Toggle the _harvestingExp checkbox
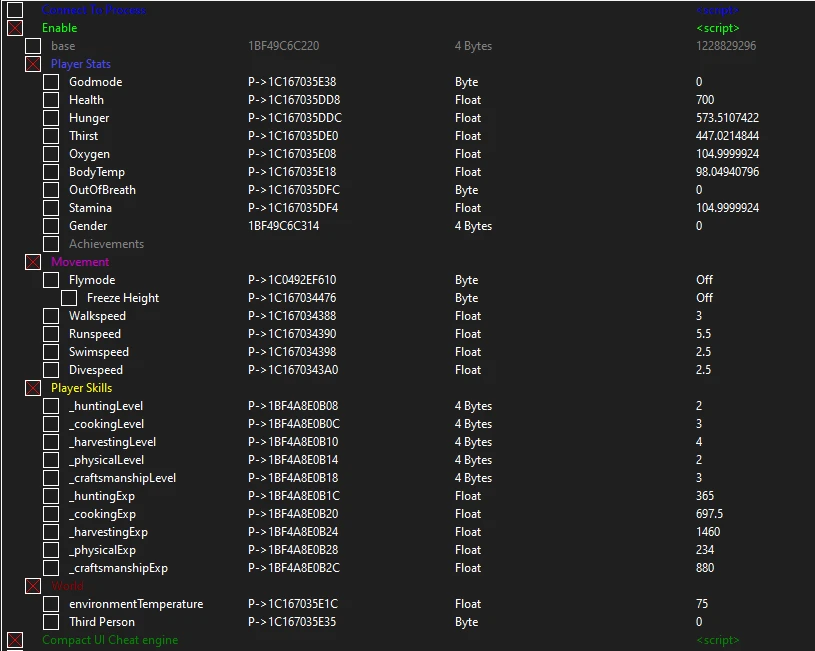The image size is (815, 651). pos(51,532)
